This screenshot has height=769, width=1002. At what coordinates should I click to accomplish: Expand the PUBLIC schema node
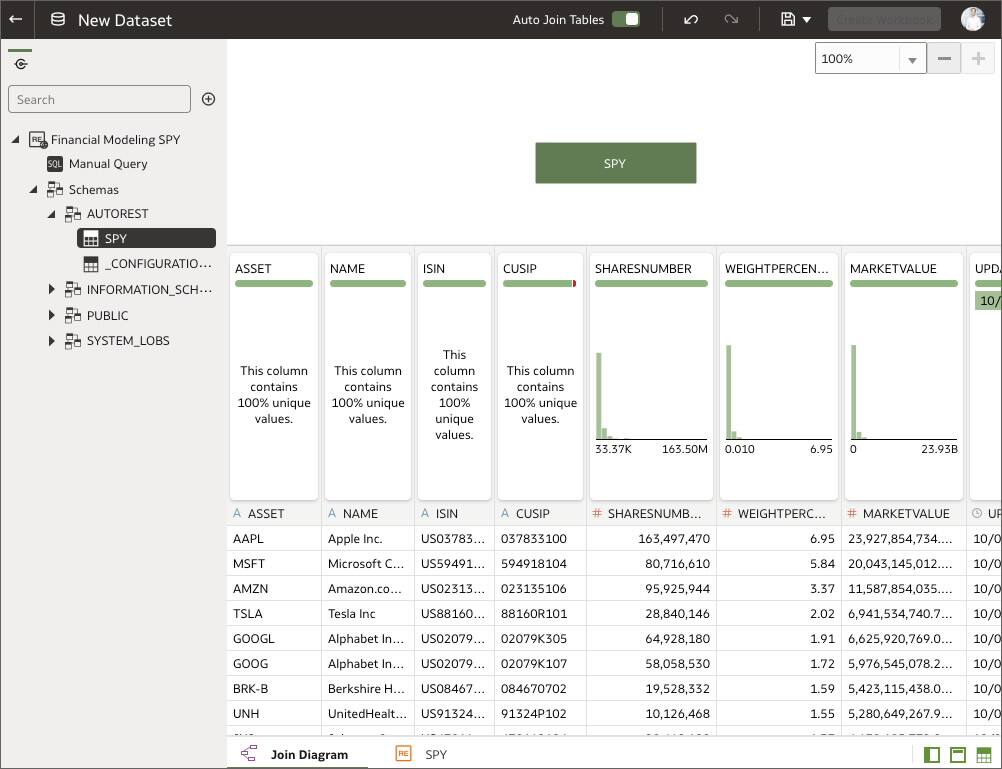coord(52,315)
